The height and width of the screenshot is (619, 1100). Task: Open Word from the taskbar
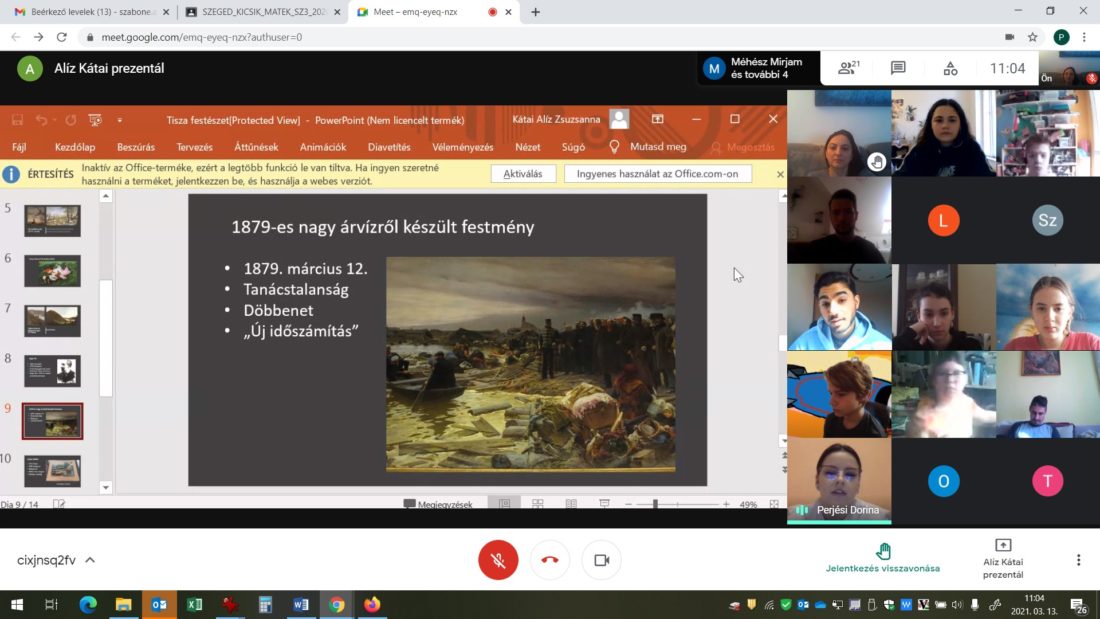tap(301, 604)
